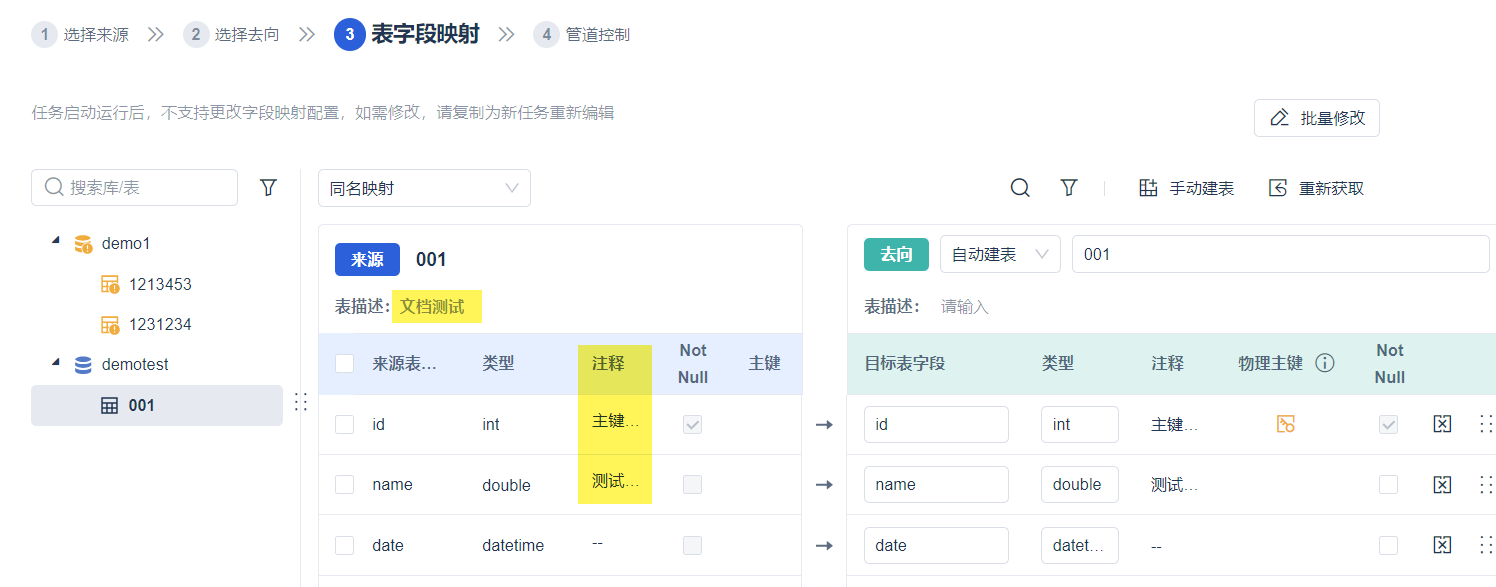
Task: Click the magnifier search icon above target table
Action: (1020, 188)
